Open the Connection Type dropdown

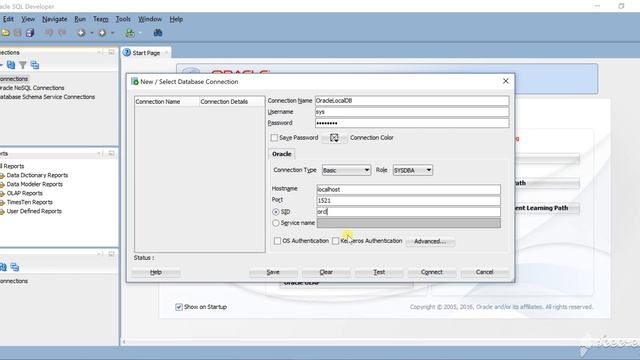346,170
